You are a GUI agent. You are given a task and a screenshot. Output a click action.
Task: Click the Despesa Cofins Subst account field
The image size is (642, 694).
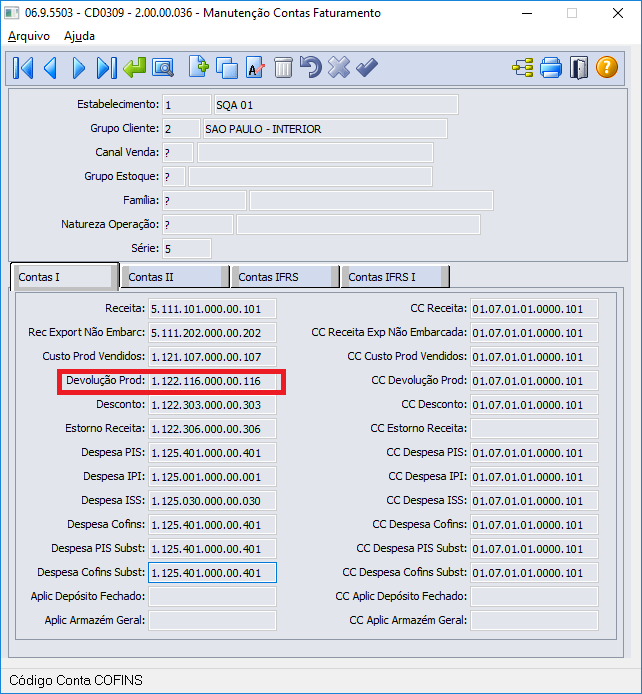[x=212, y=572]
